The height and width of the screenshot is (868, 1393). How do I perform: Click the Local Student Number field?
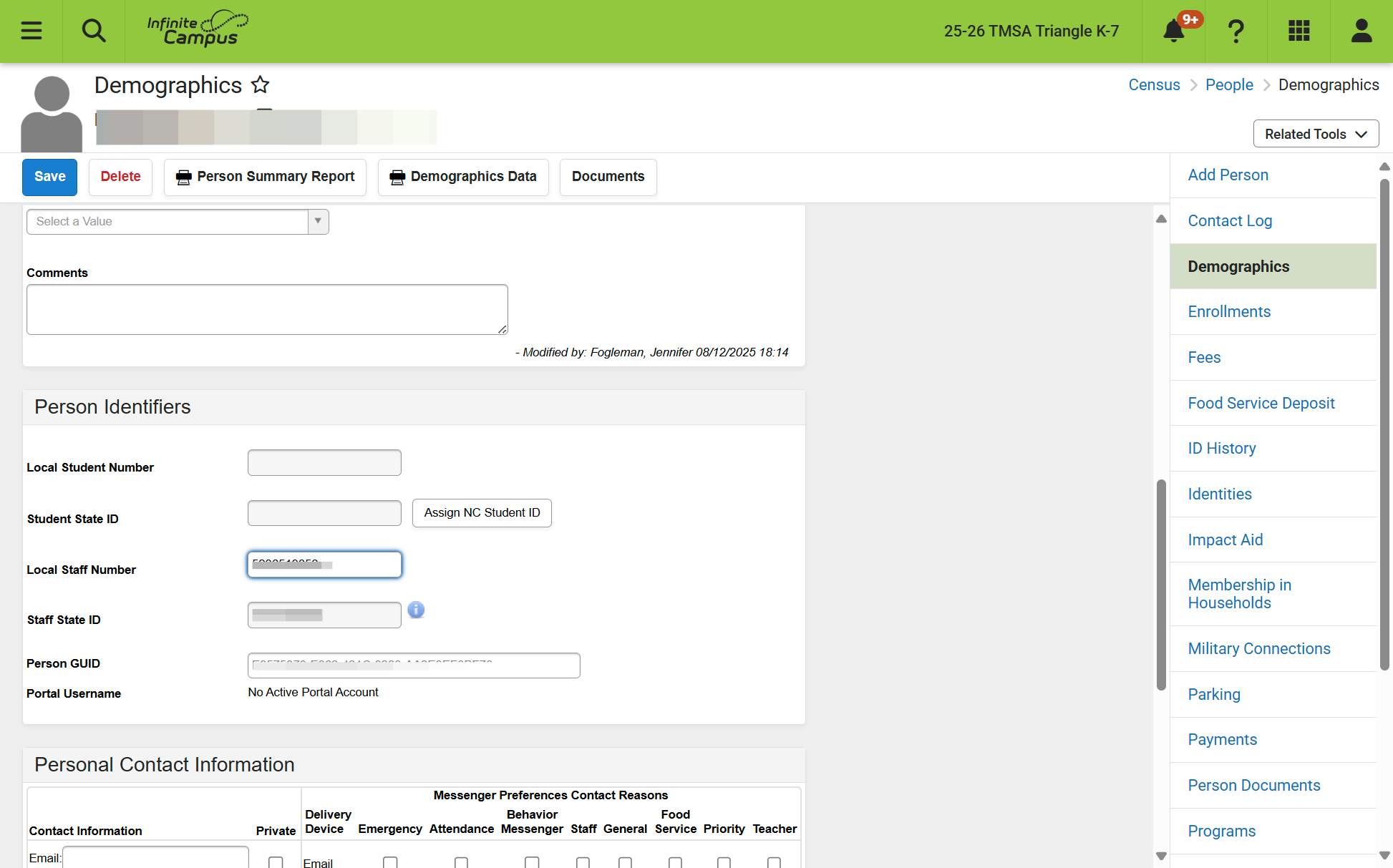324,463
